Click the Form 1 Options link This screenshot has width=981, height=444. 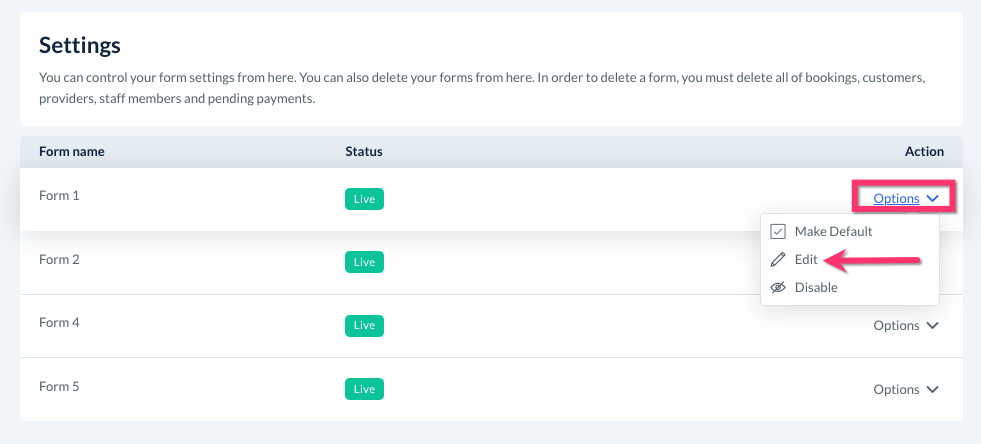(896, 199)
